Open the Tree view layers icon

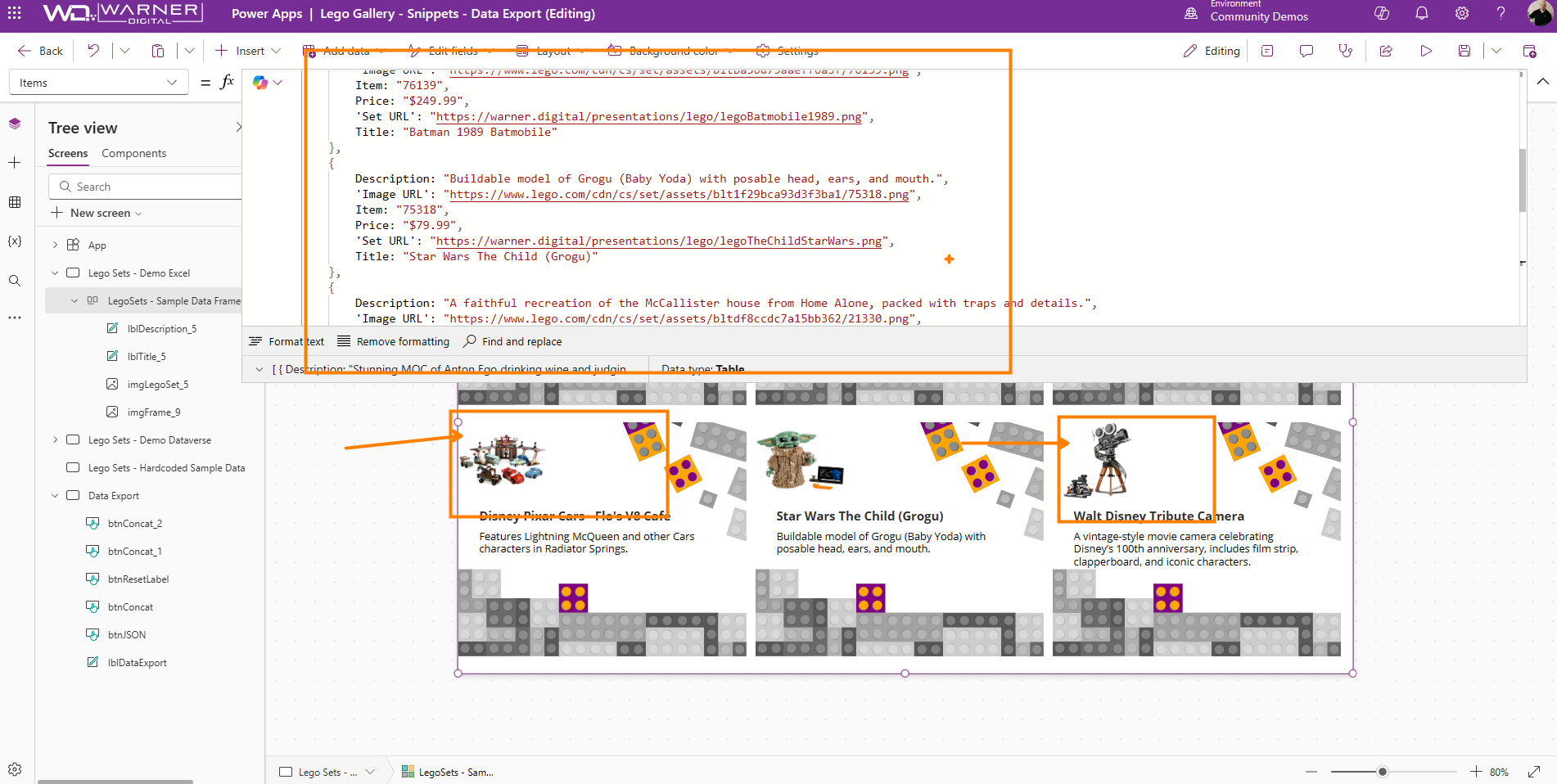[x=15, y=124]
